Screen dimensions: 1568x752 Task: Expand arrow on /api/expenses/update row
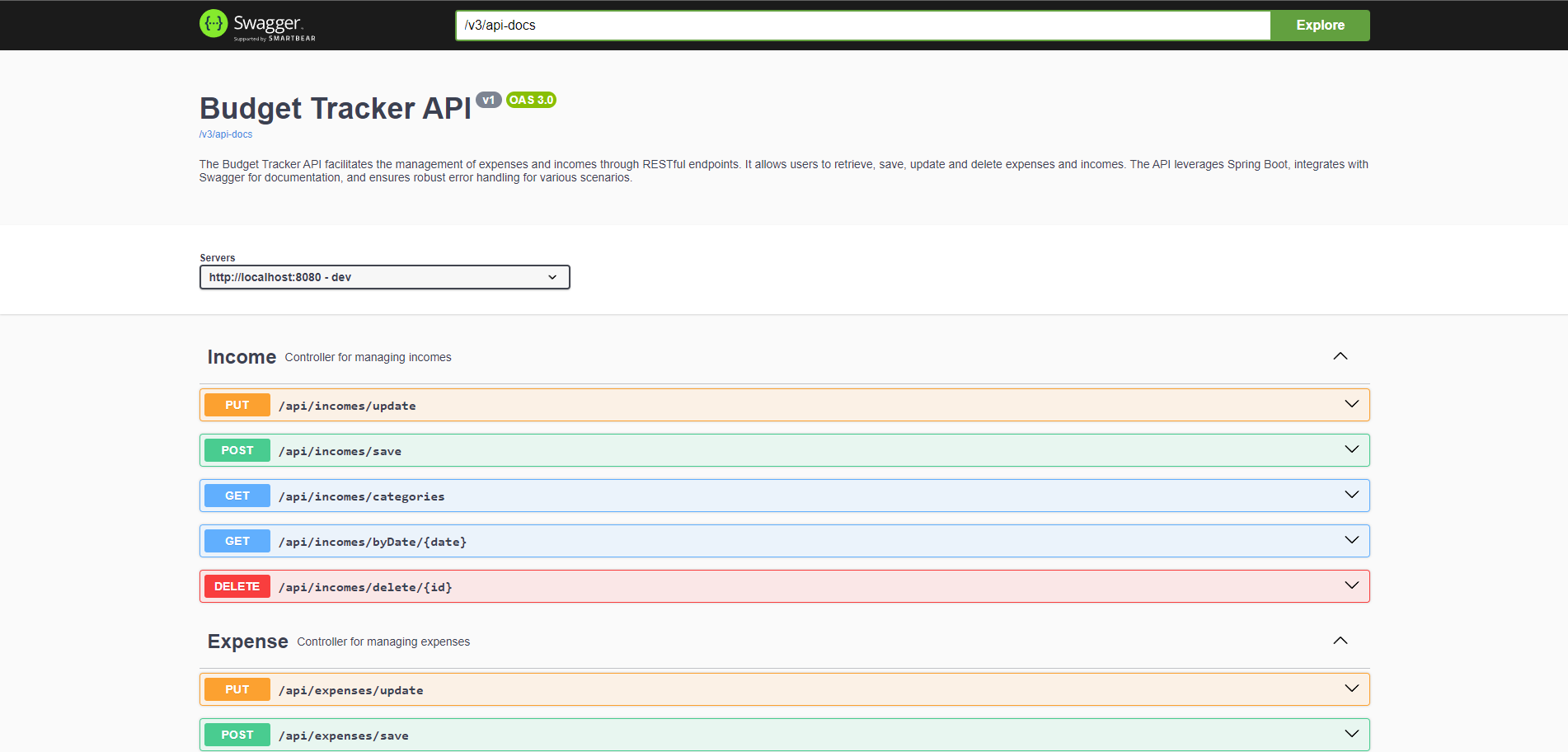[1352, 689]
